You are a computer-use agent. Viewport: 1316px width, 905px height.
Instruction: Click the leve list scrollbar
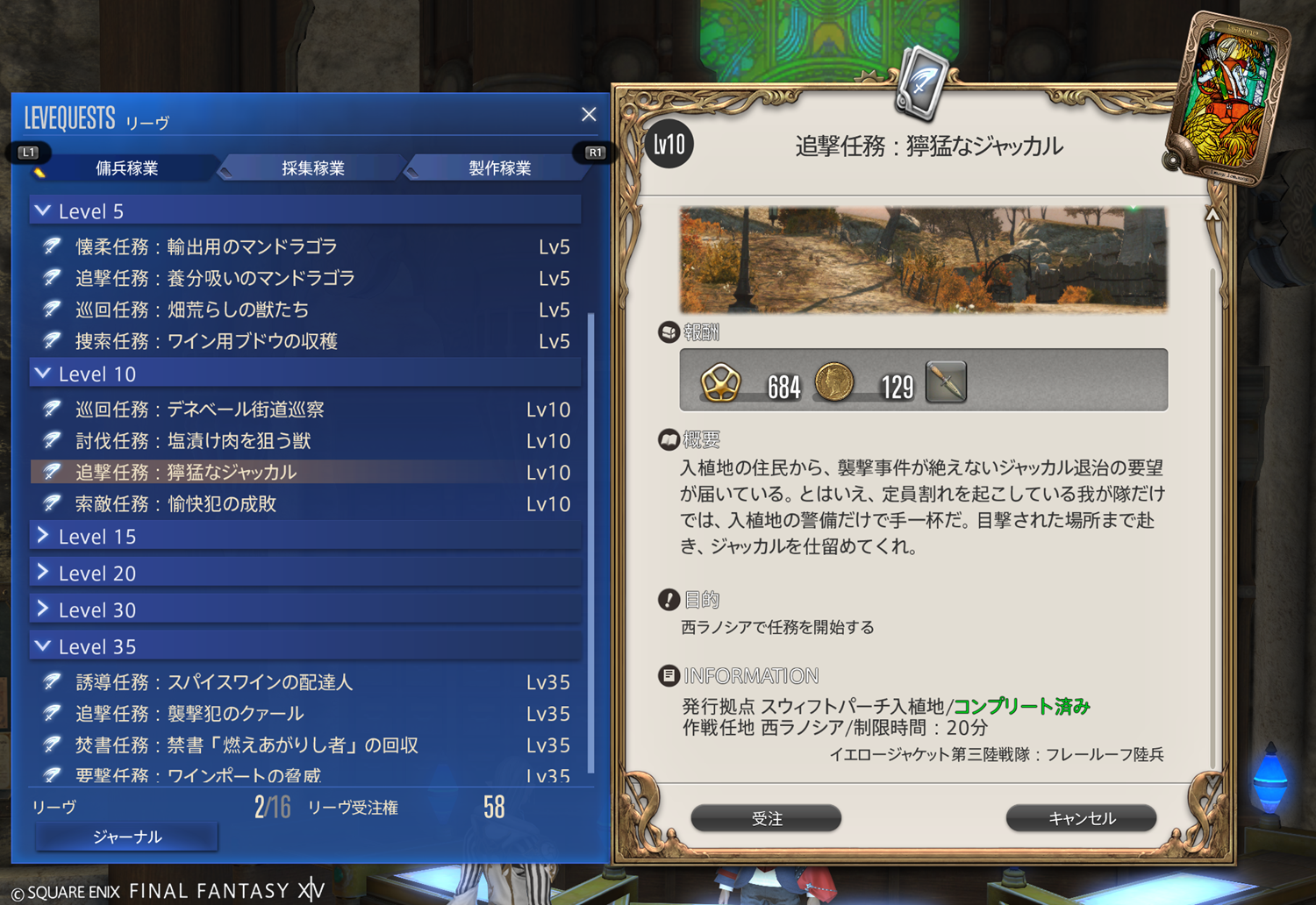(591, 542)
